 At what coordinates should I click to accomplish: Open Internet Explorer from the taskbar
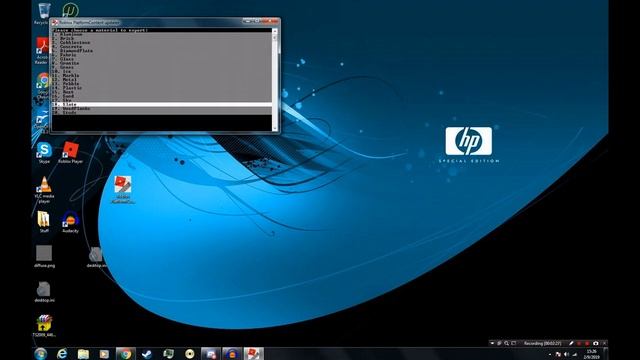coord(62,353)
